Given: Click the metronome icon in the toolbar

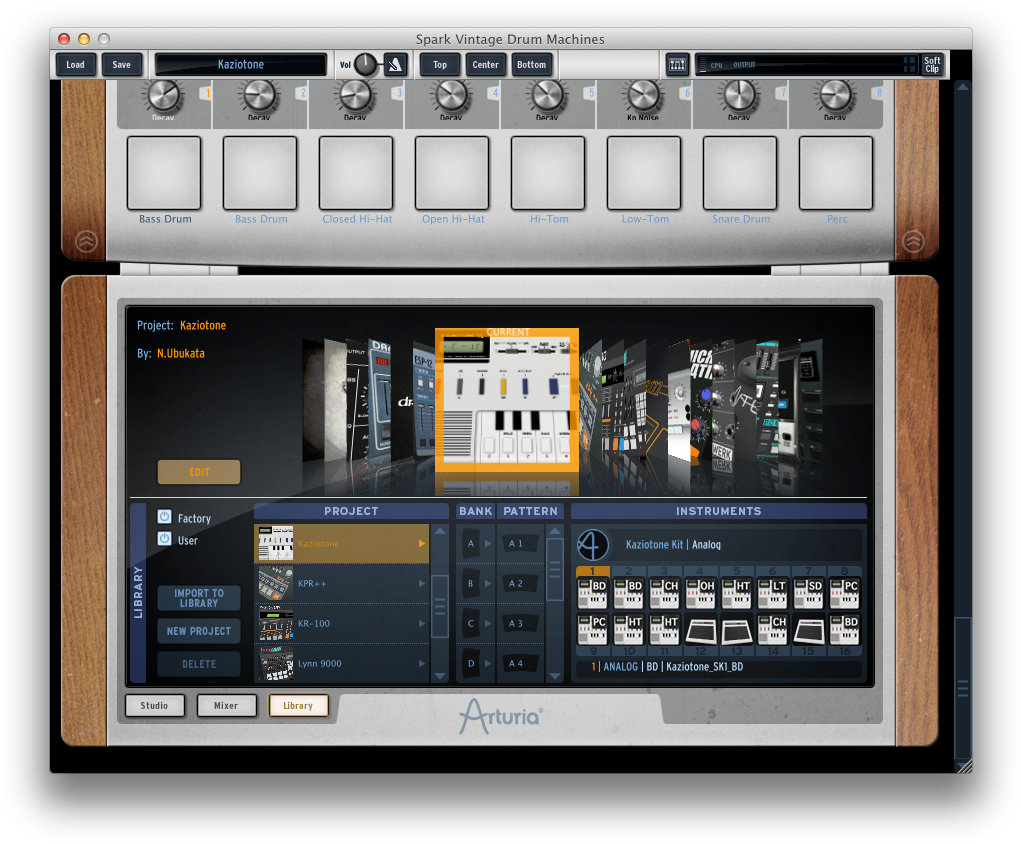Looking at the screenshot, I should [395, 64].
